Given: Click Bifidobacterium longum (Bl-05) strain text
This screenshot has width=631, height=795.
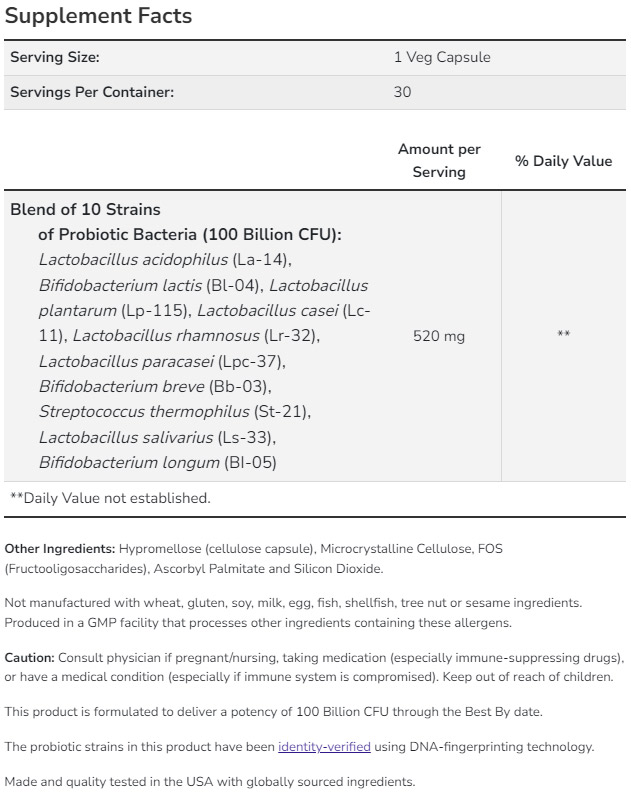Looking at the screenshot, I should coord(157,462).
